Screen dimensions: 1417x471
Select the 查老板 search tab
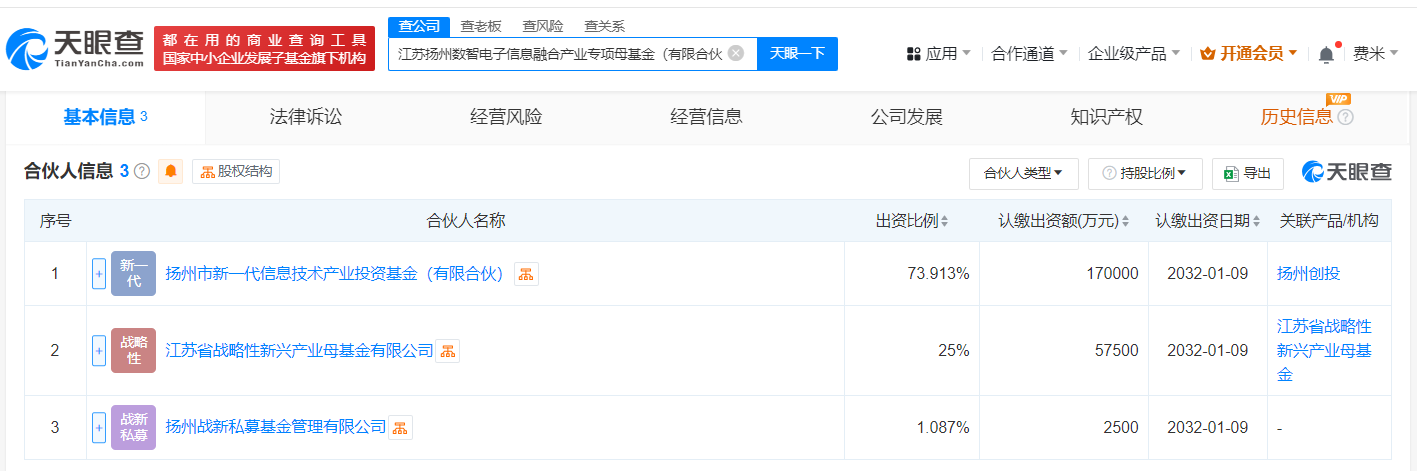[x=480, y=26]
